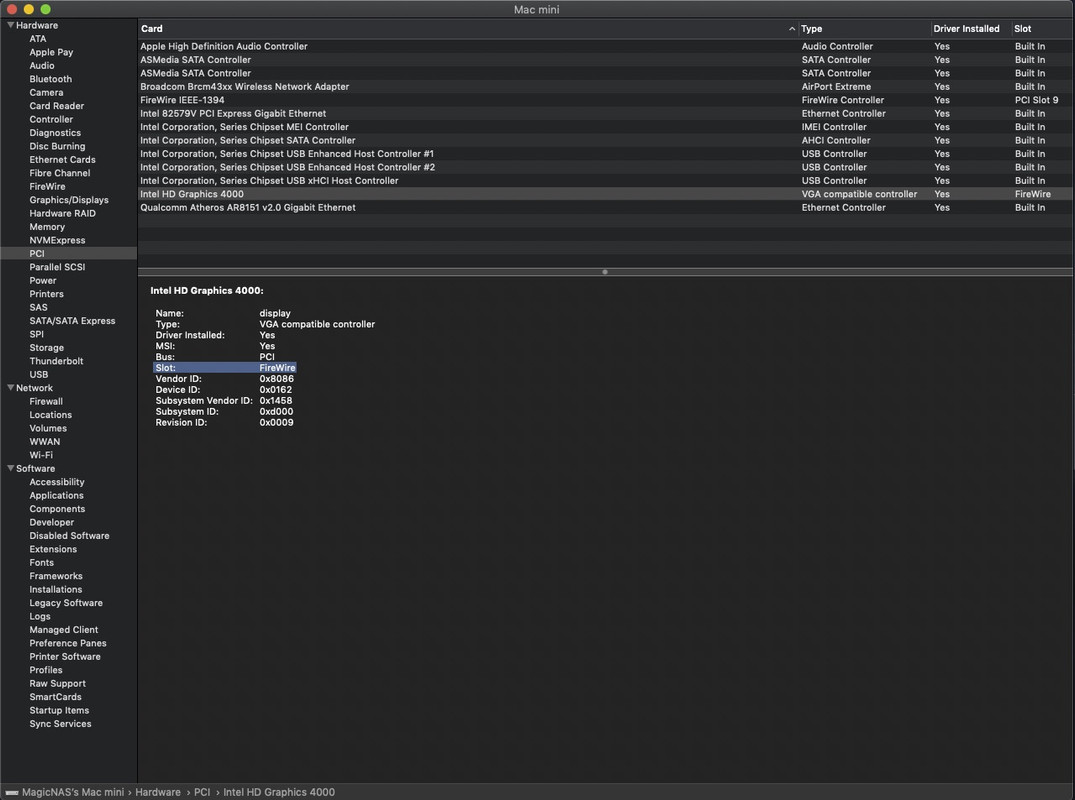
Task: Collapse the Hardware section triangle
Action: (10, 25)
